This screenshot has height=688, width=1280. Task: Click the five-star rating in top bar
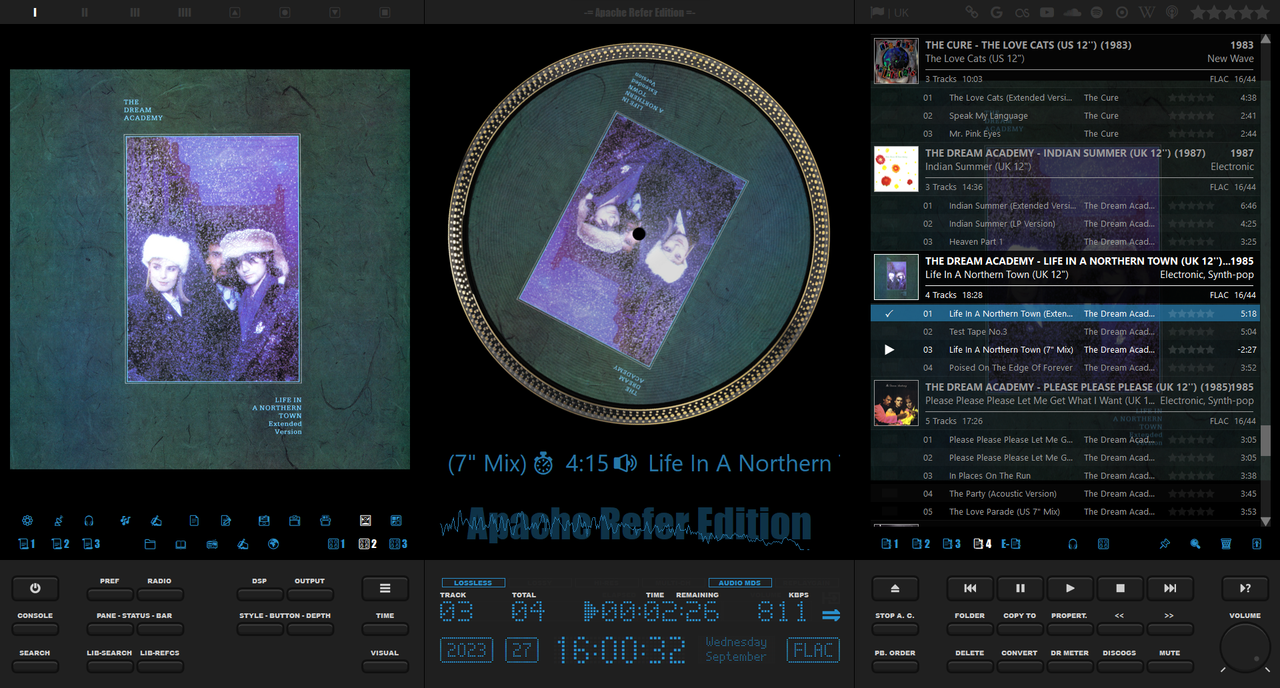pyautogui.click(x=1229, y=12)
